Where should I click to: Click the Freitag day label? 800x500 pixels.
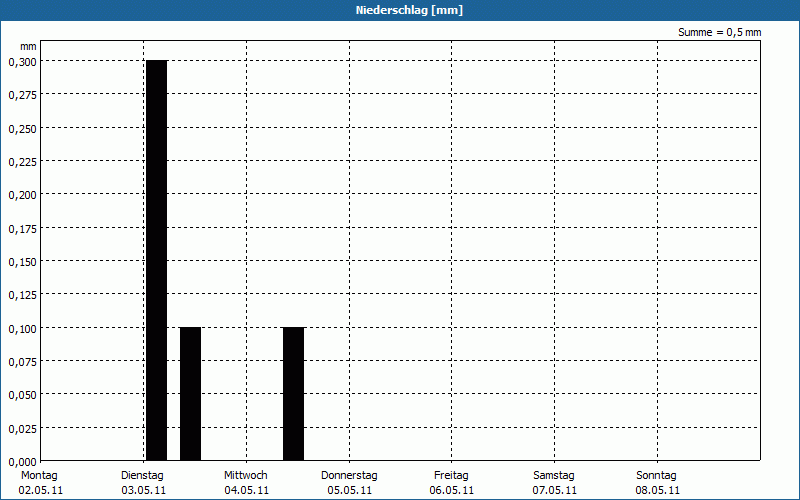tap(451, 476)
